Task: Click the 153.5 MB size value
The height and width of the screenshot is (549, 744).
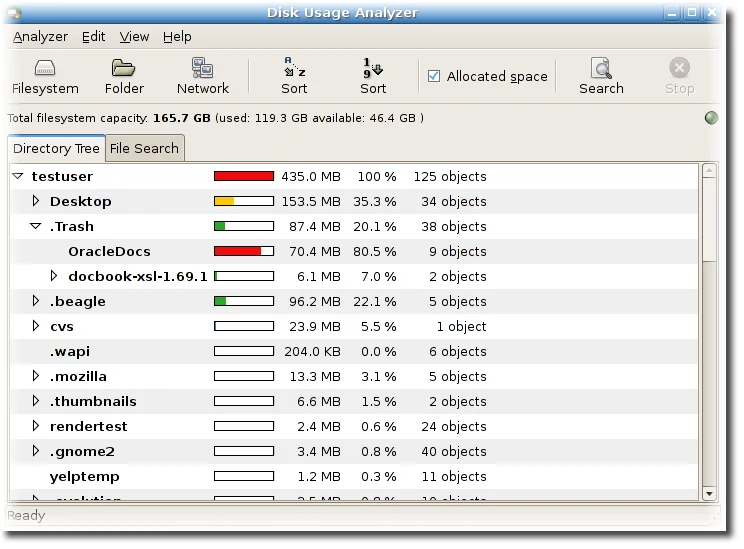Action: coord(311,202)
